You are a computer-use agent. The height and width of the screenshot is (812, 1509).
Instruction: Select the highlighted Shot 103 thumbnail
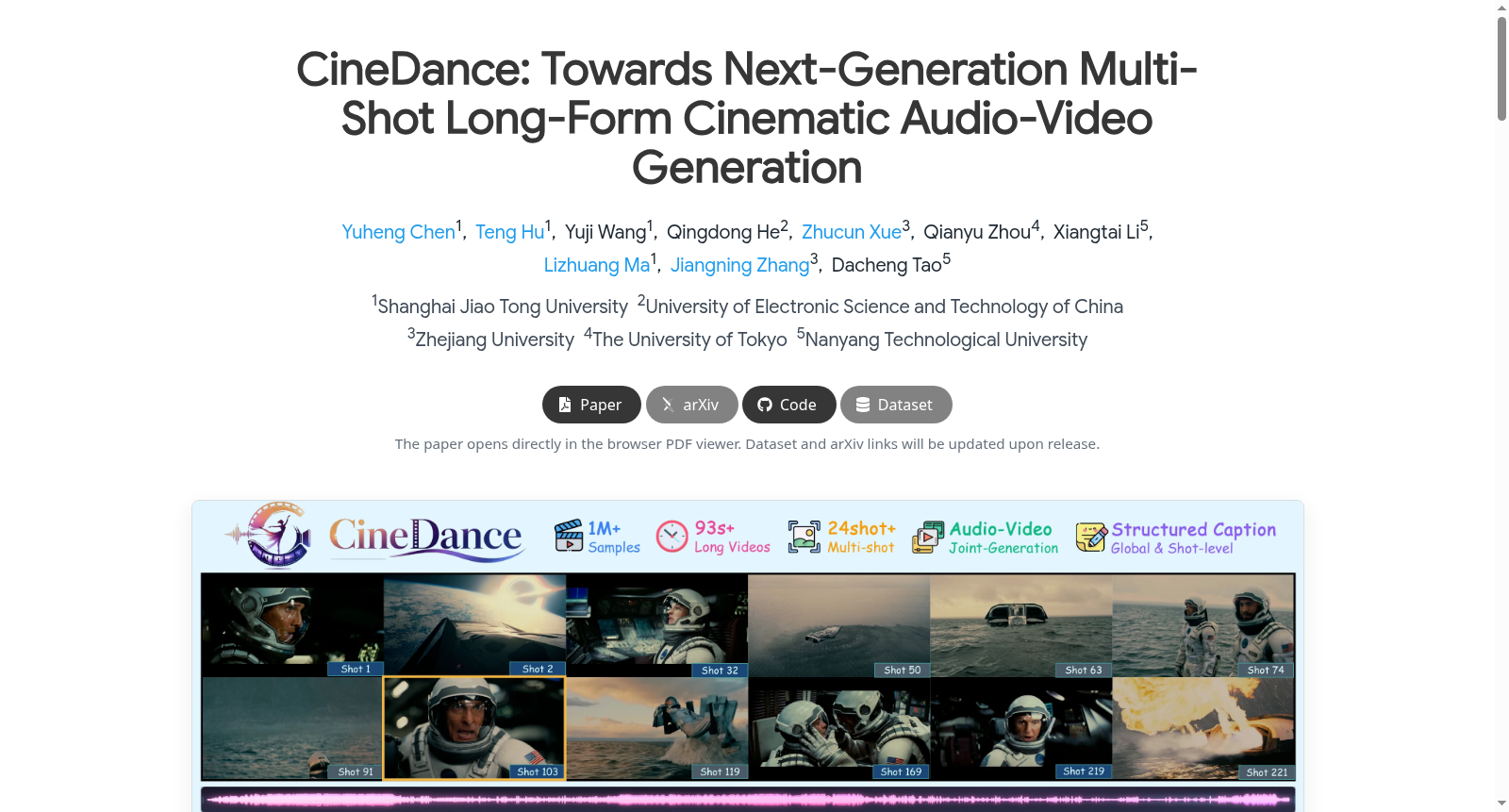coord(474,728)
